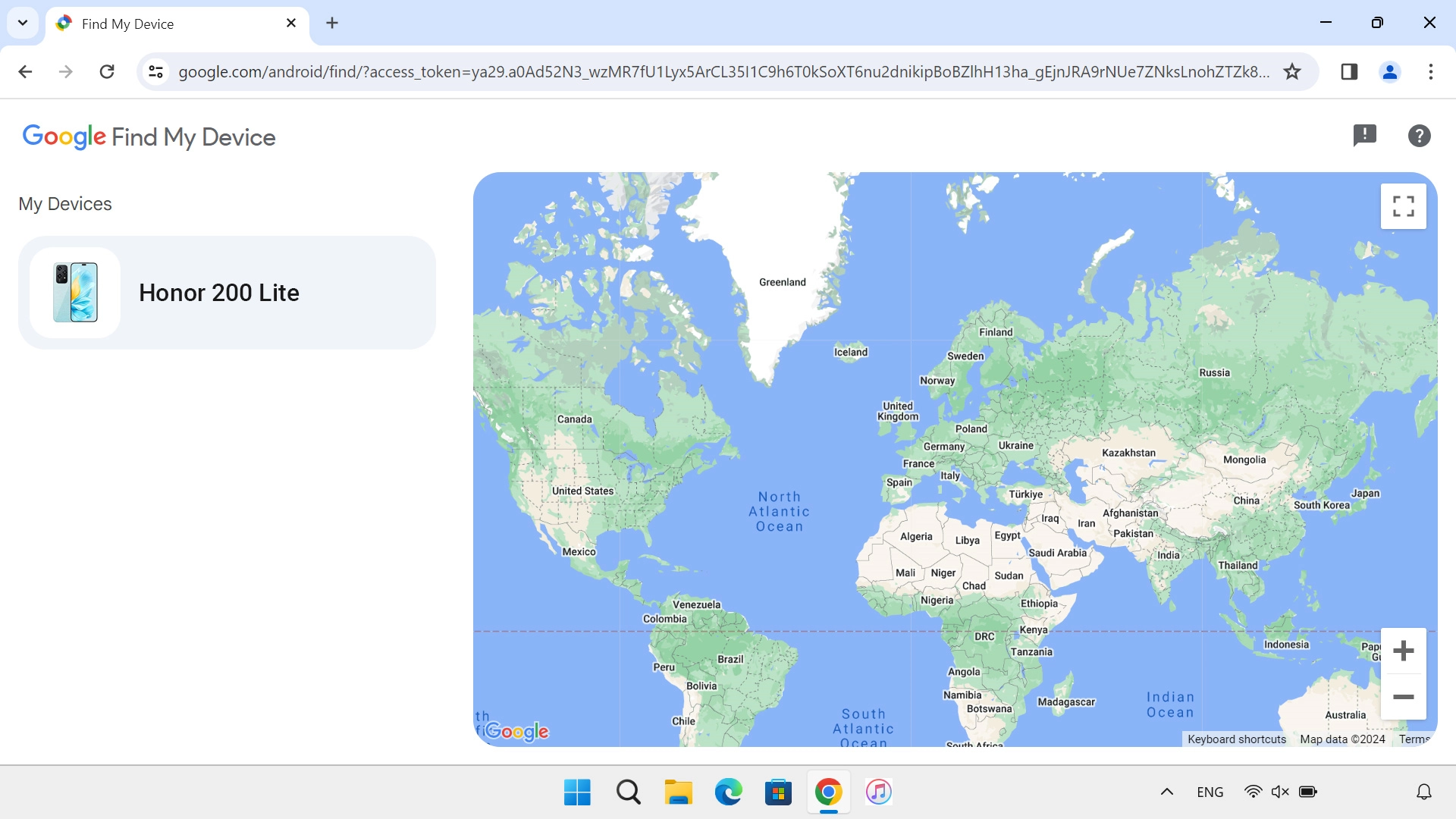Show hidden system tray icons
The image size is (1456, 819).
1166,792
